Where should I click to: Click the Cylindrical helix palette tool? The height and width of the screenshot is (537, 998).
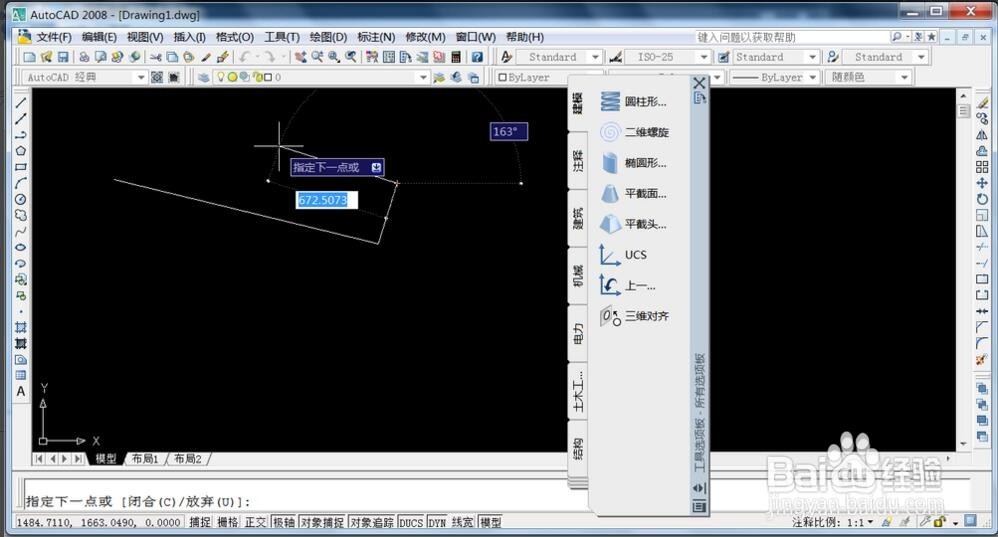coord(633,101)
